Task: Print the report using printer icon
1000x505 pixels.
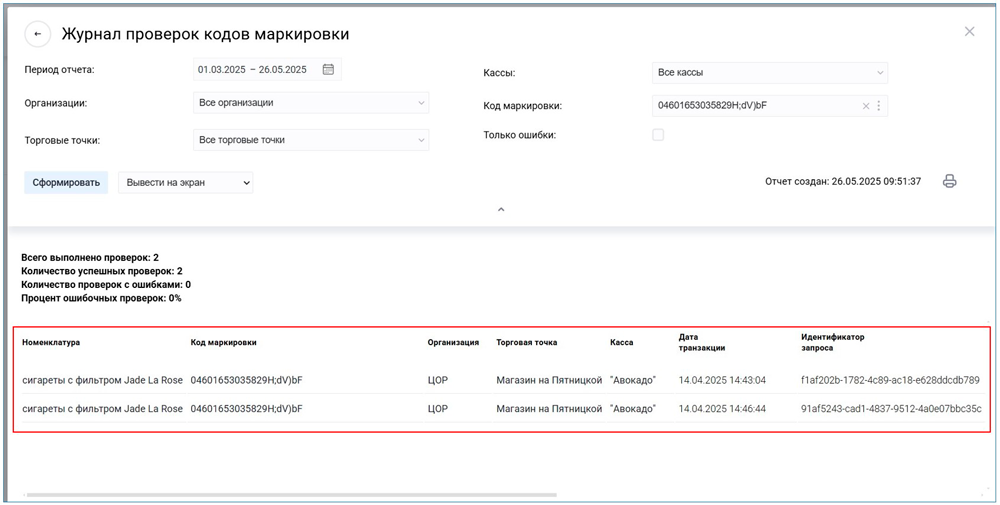Action: tap(950, 182)
